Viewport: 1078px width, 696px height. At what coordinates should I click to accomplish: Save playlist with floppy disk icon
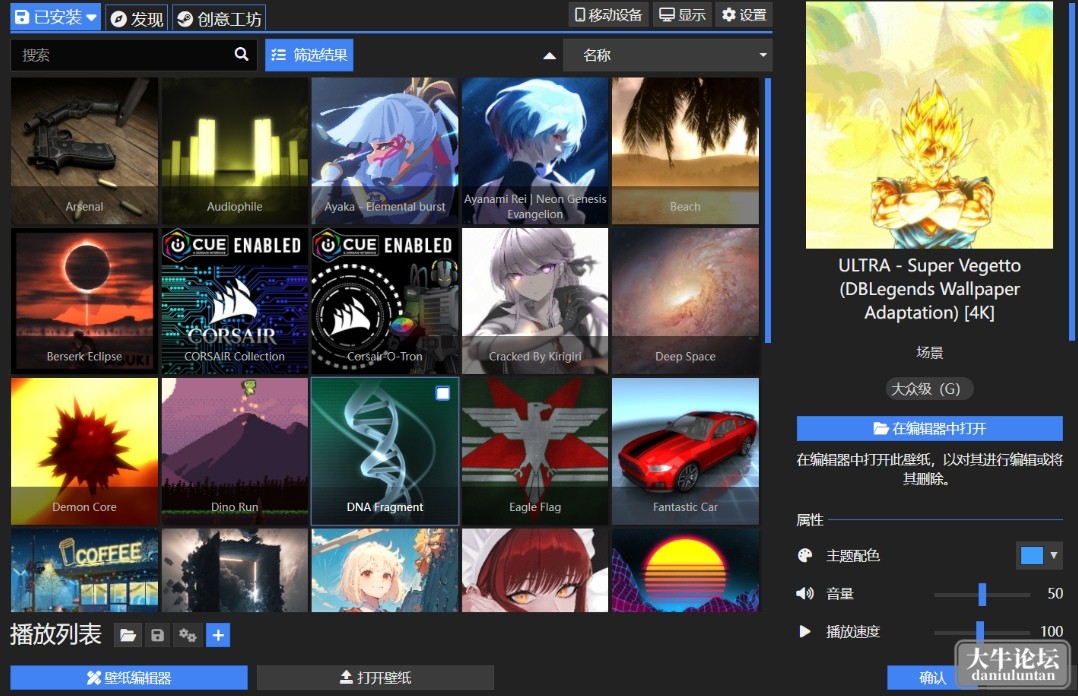point(157,635)
